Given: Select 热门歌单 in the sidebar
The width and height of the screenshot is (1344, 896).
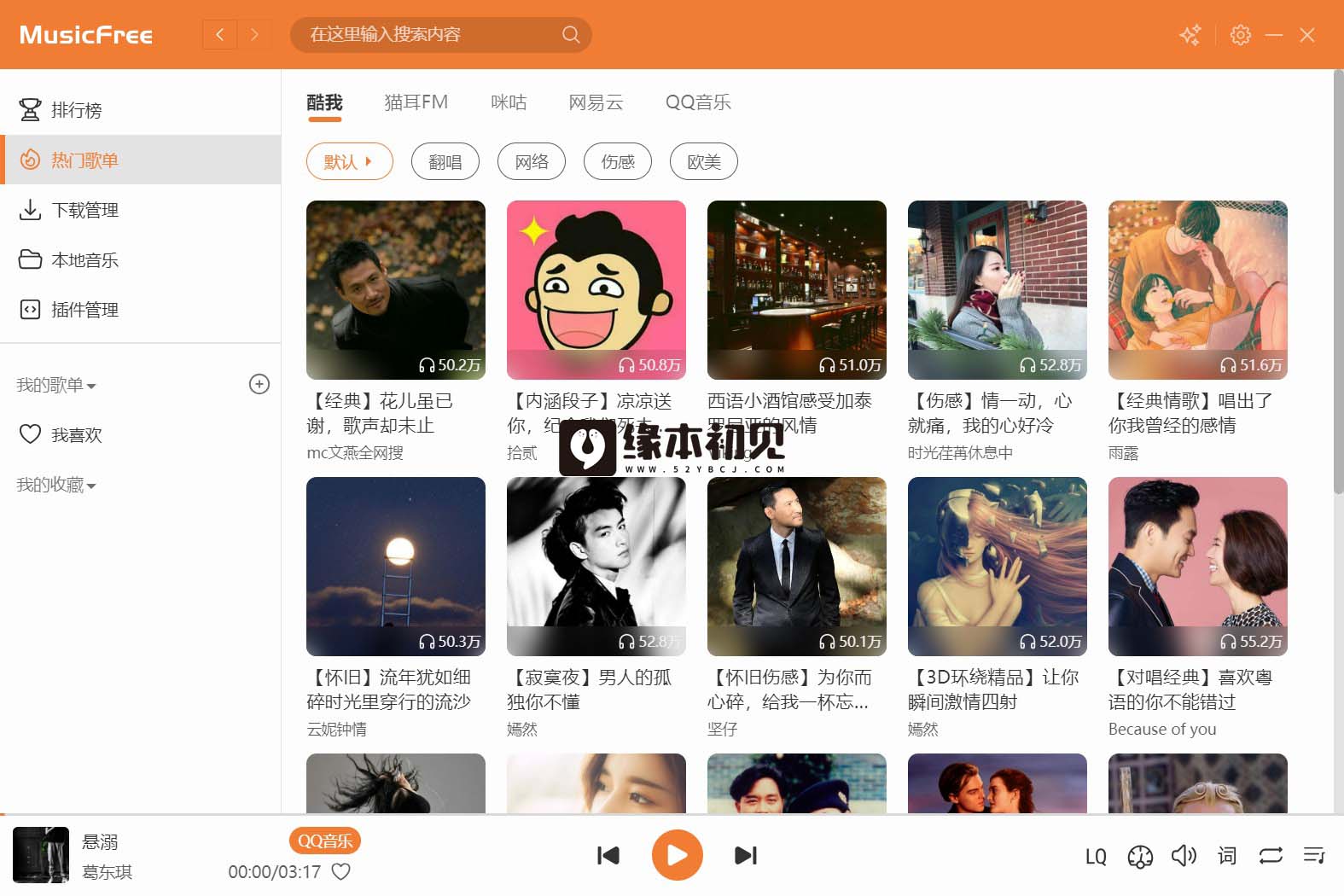Looking at the screenshot, I should coord(140,160).
